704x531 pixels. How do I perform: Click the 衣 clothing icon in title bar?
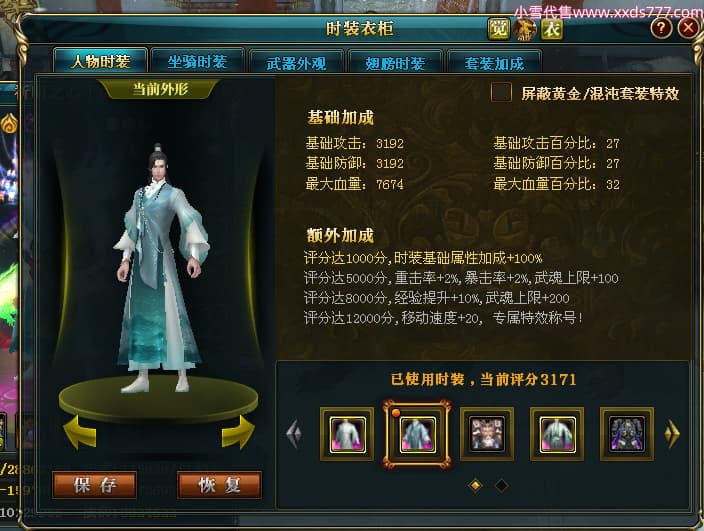point(552,29)
